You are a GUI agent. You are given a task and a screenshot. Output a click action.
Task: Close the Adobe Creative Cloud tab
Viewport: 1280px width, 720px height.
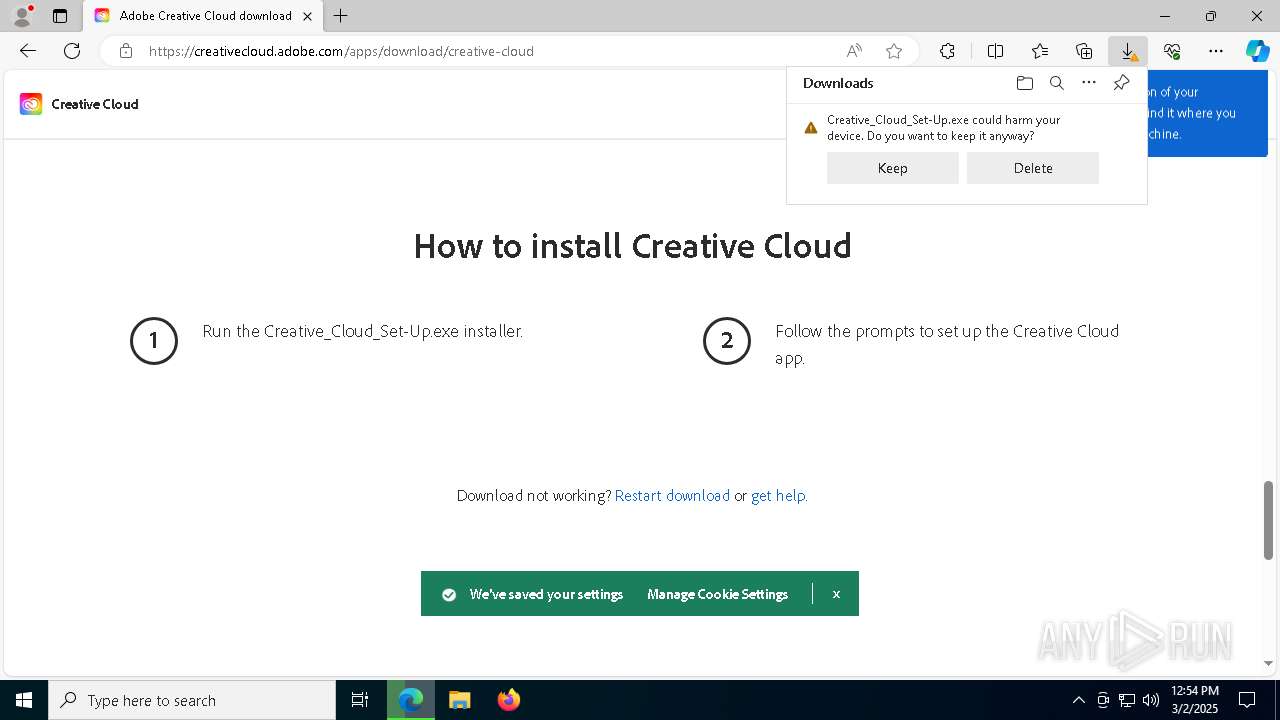(x=308, y=16)
